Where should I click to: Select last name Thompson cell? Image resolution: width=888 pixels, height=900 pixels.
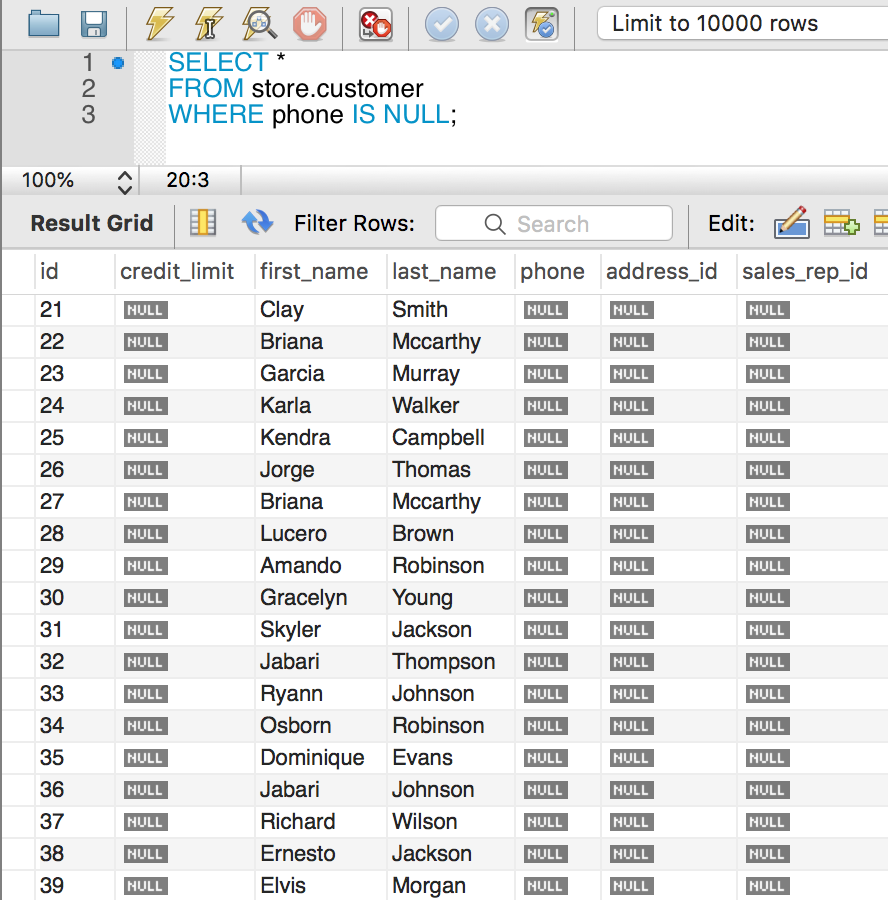451,662
